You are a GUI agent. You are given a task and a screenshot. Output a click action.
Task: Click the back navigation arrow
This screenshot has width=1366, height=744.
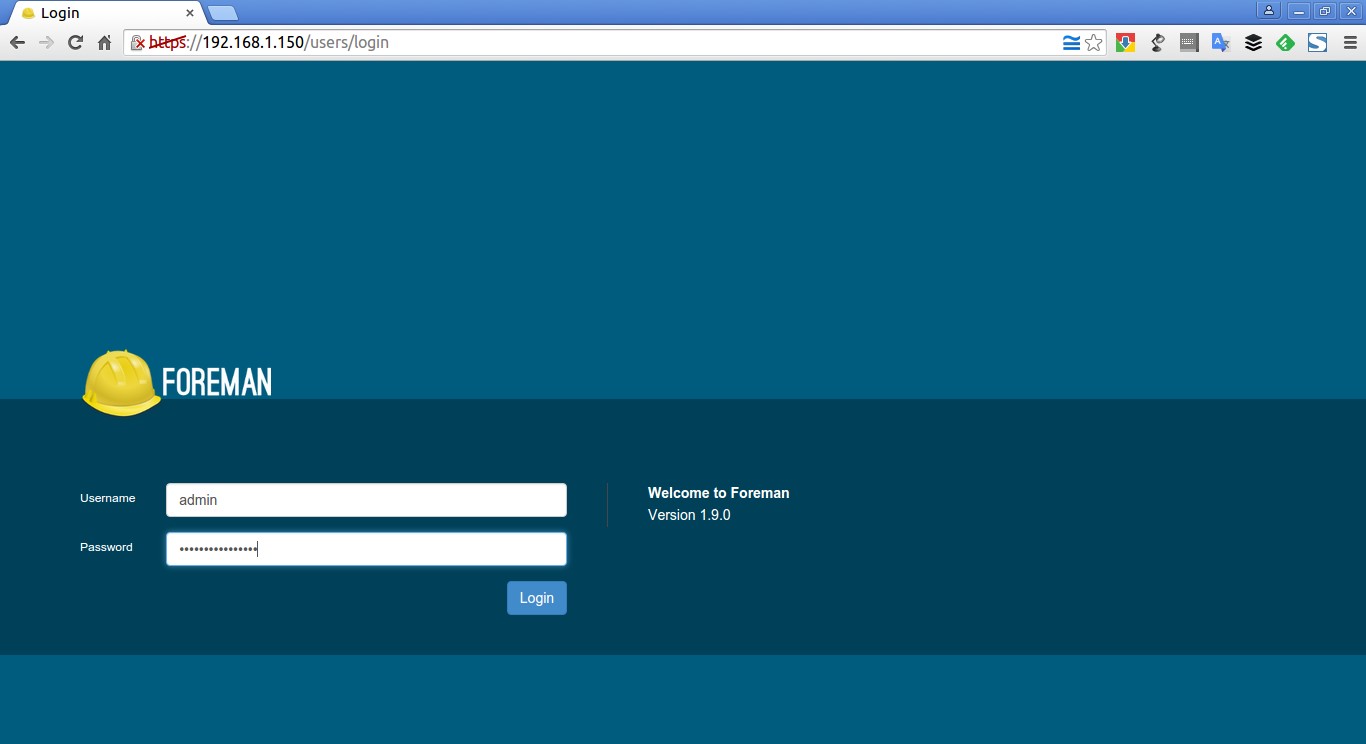(x=17, y=42)
